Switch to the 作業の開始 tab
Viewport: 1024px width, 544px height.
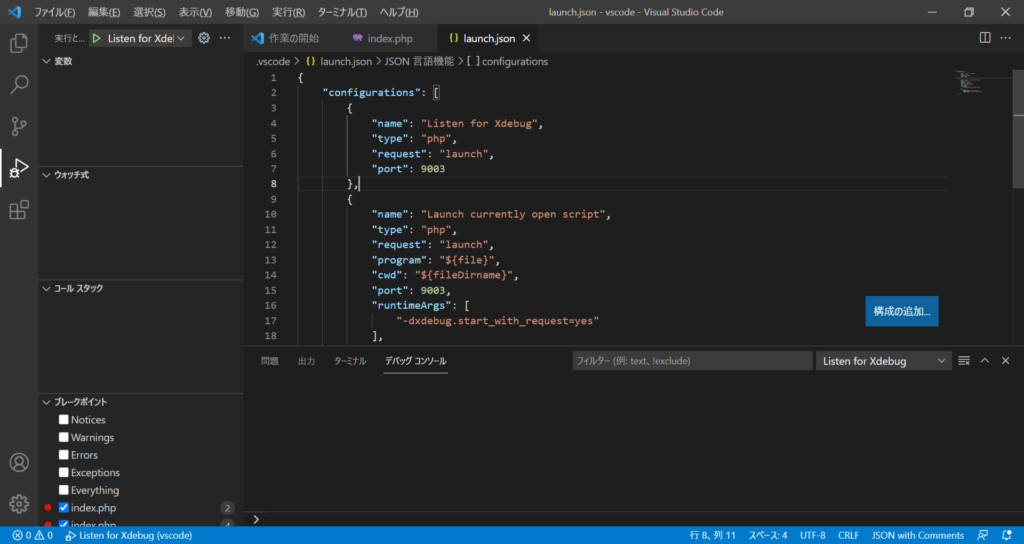[292, 39]
